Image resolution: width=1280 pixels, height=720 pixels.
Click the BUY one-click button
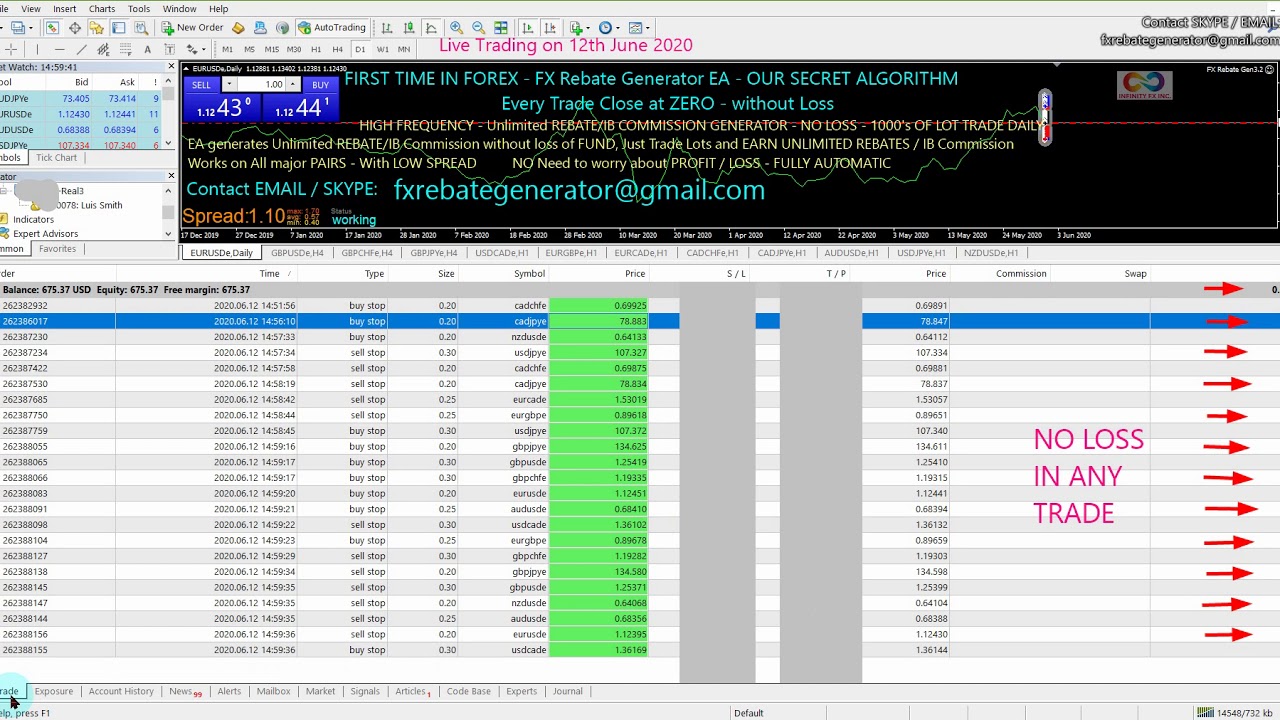[320, 85]
